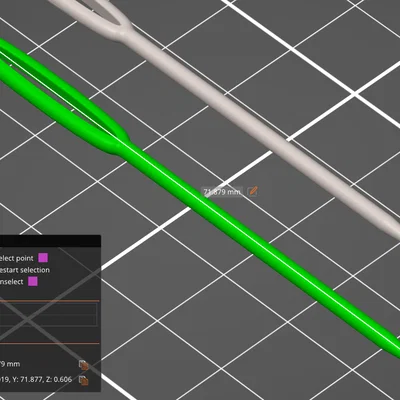Click the Y: 71.877, Z: 0.606 coordinate text

pos(36,379)
